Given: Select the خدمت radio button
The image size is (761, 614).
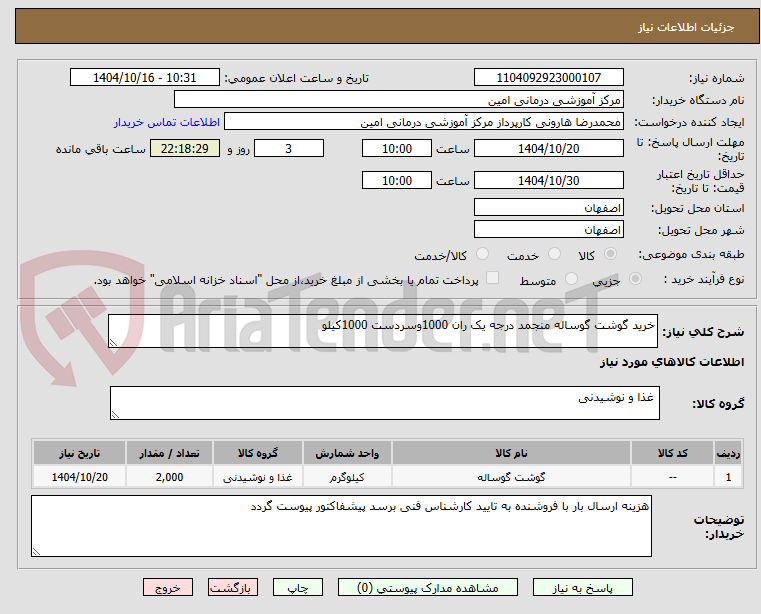Looking at the screenshot, I should (x=554, y=253).
